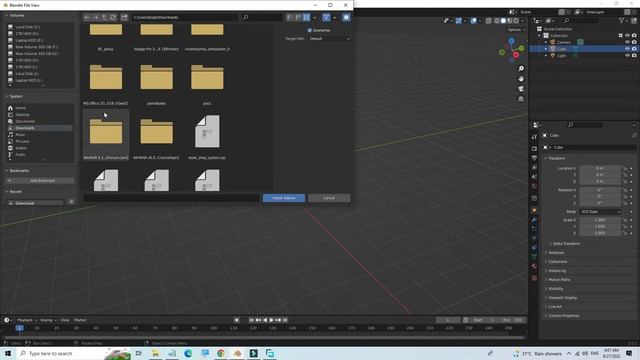
Task: Click the file browser search field
Action: pos(262,18)
